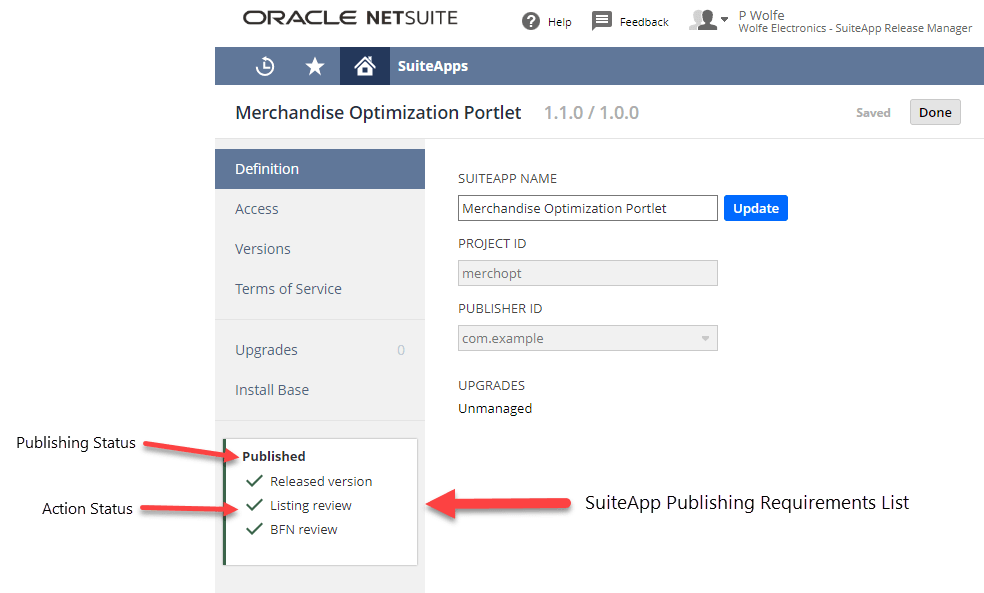
Task: Click the Wolfe Electronics role text
Action: click(855, 28)
